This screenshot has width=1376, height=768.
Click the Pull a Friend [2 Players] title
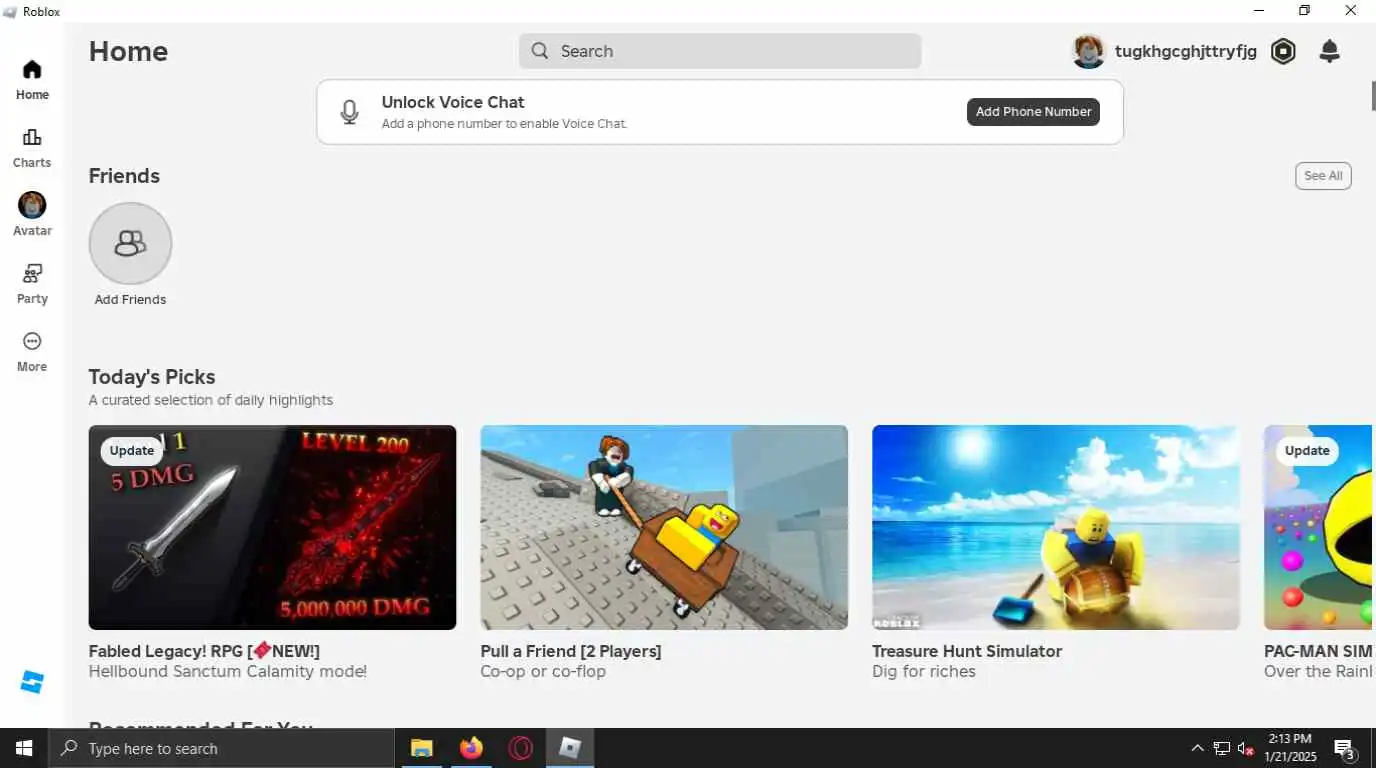pos(571,651)
